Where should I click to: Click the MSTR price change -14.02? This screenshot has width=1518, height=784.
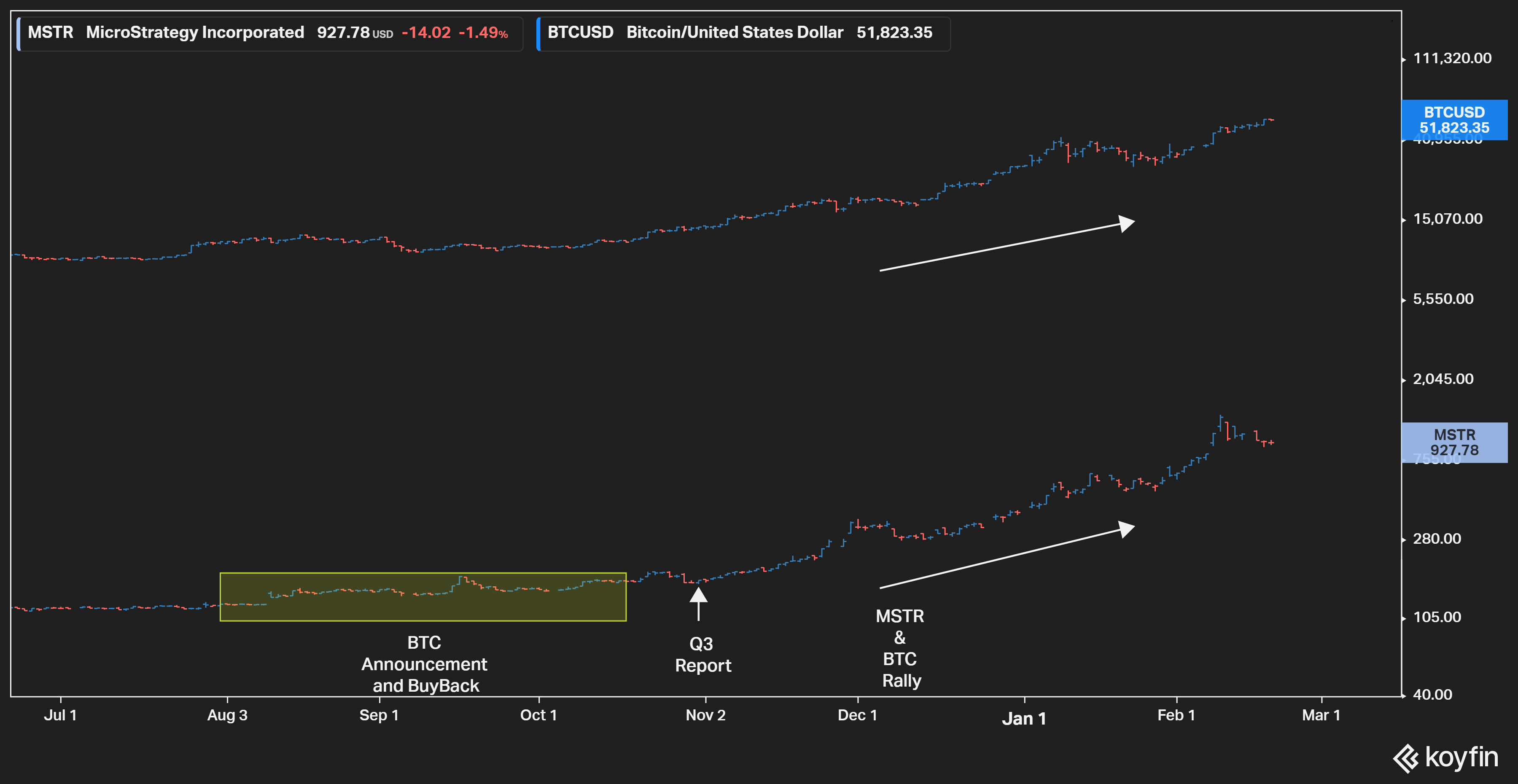click(x=426, y=32)
